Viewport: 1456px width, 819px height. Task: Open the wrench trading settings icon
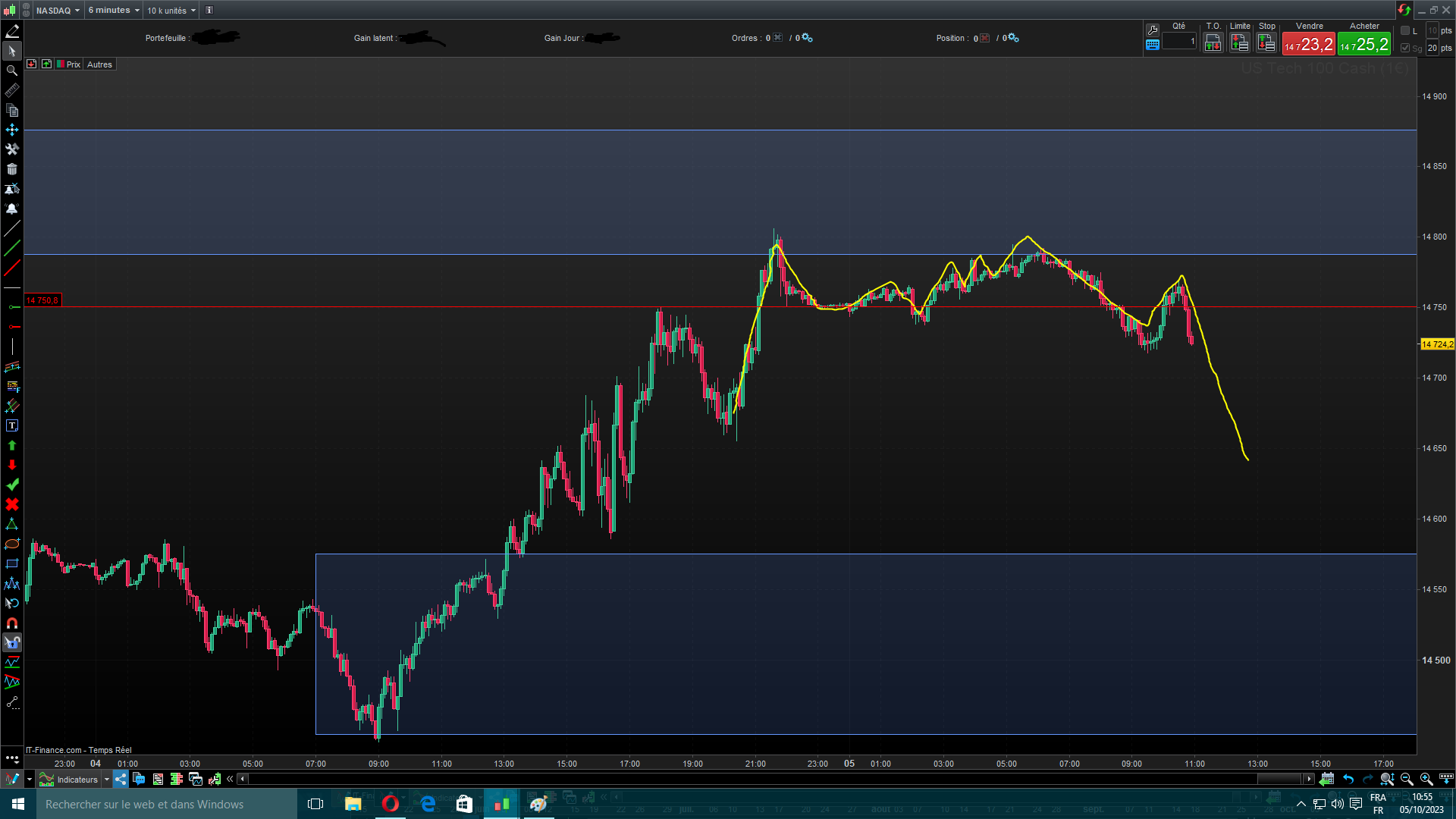pos(1153,30)
